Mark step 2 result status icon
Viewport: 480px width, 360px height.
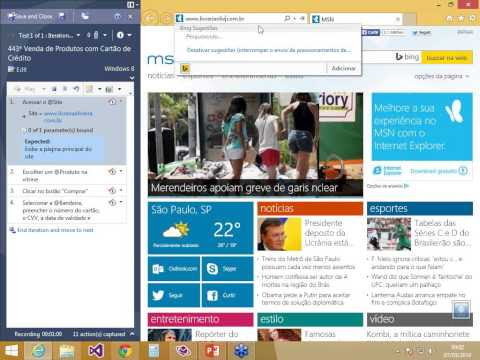pos(112,172)
